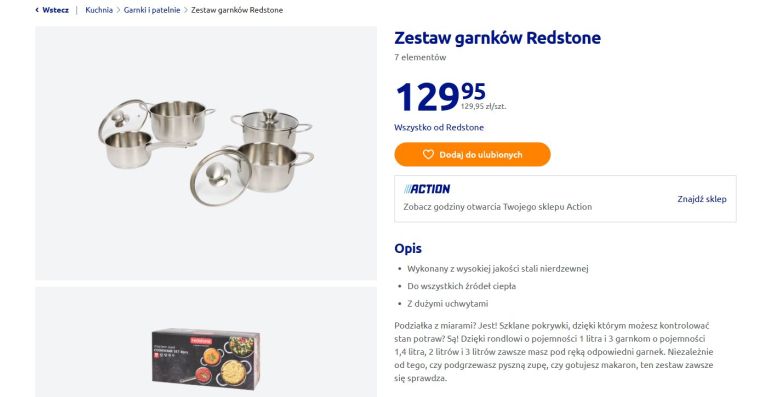Open the main stainless pots product photo
Image resolution: width=760 pixels, height=397 pixels.
click(x=206, y=153)
